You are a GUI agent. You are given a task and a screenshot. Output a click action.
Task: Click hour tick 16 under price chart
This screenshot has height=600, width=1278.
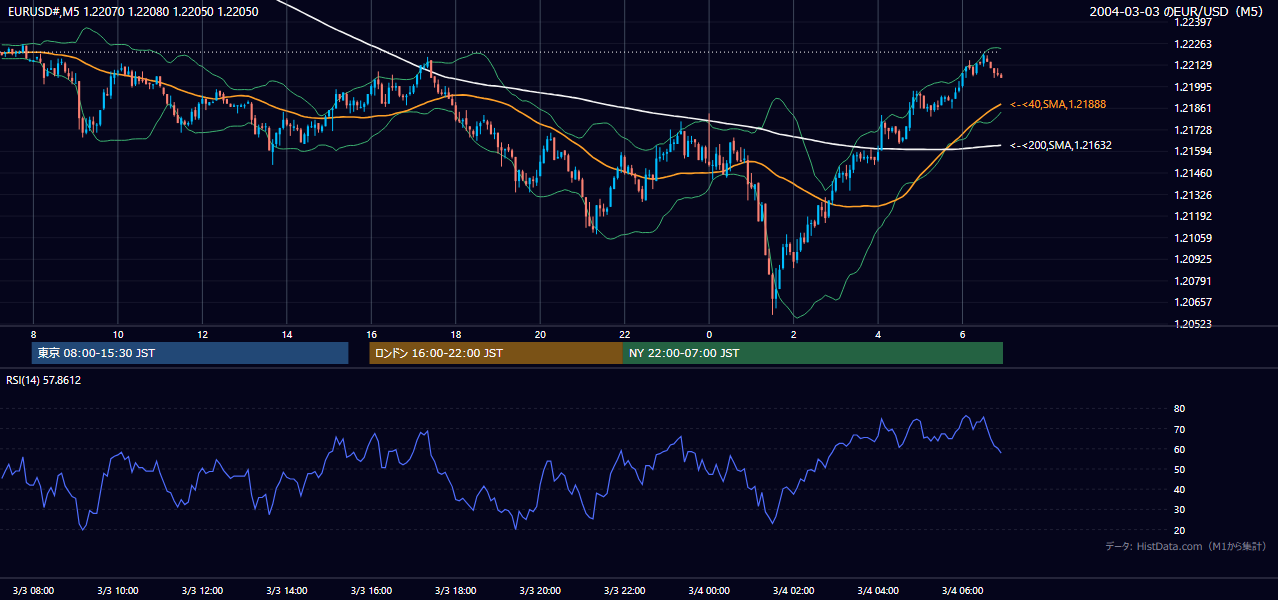tap(372, 334)
